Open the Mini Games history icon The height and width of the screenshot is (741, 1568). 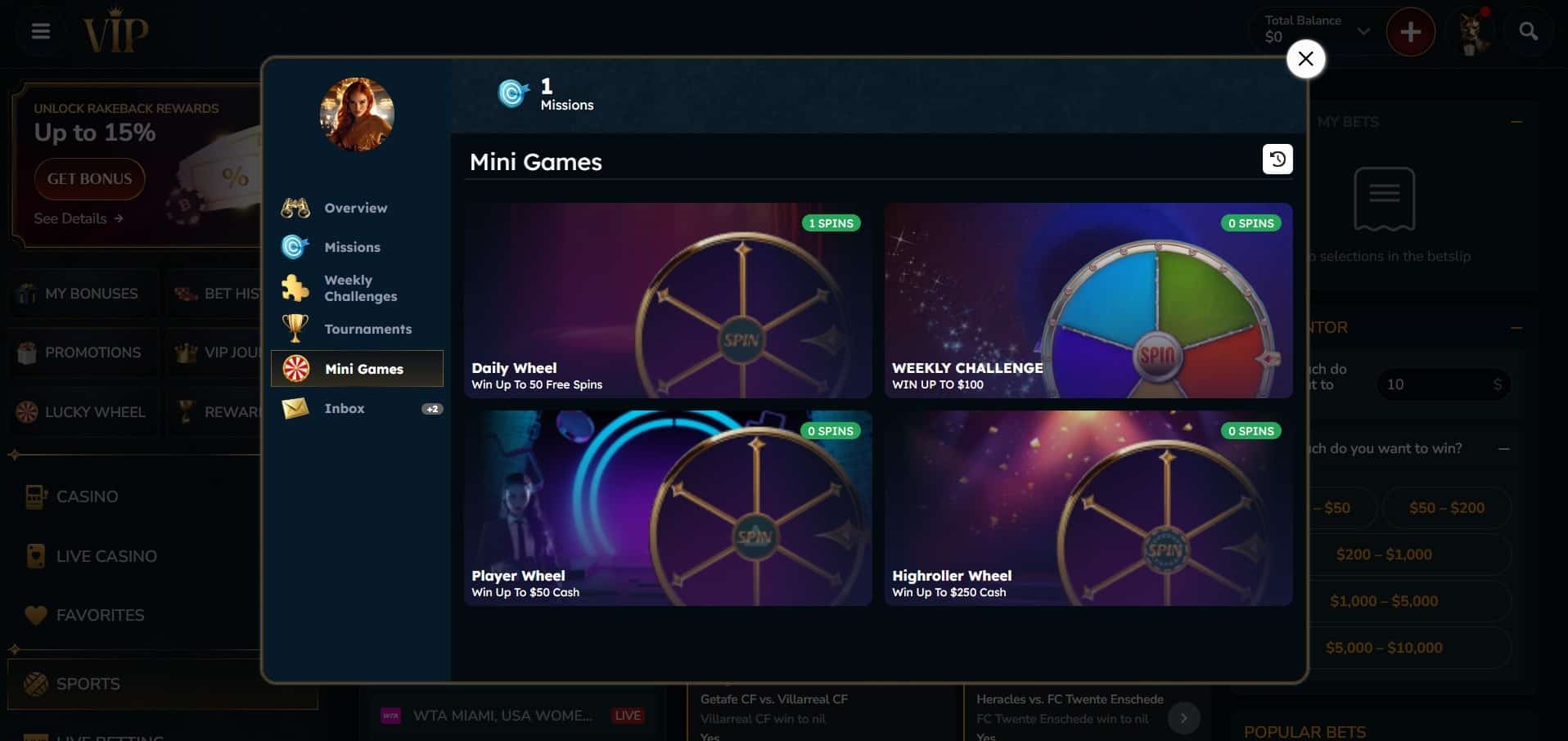coord(1277,159)
